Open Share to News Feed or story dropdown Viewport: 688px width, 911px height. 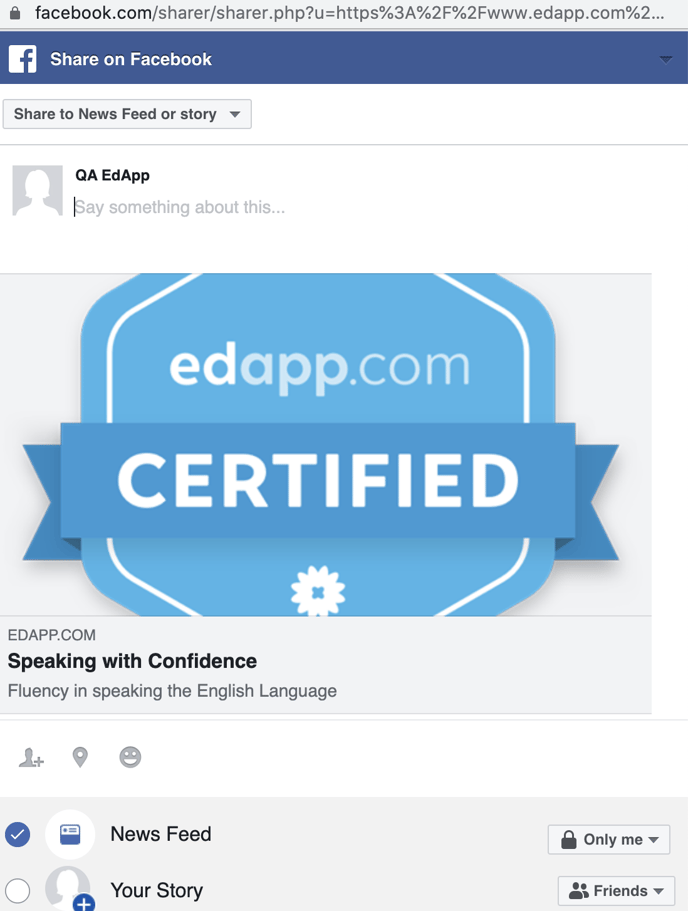pyautogui.click(x=127, y=114)
